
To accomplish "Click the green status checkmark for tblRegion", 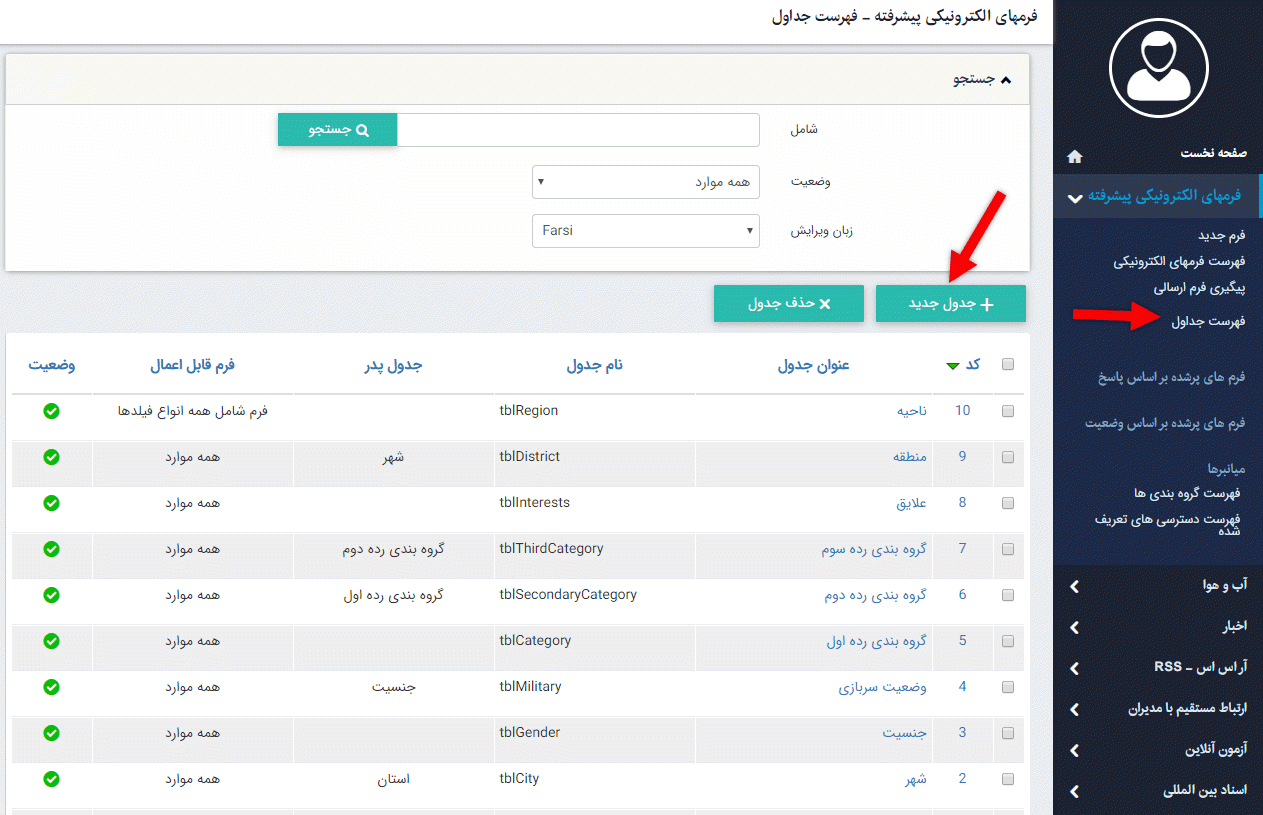I will click(51, 411).
